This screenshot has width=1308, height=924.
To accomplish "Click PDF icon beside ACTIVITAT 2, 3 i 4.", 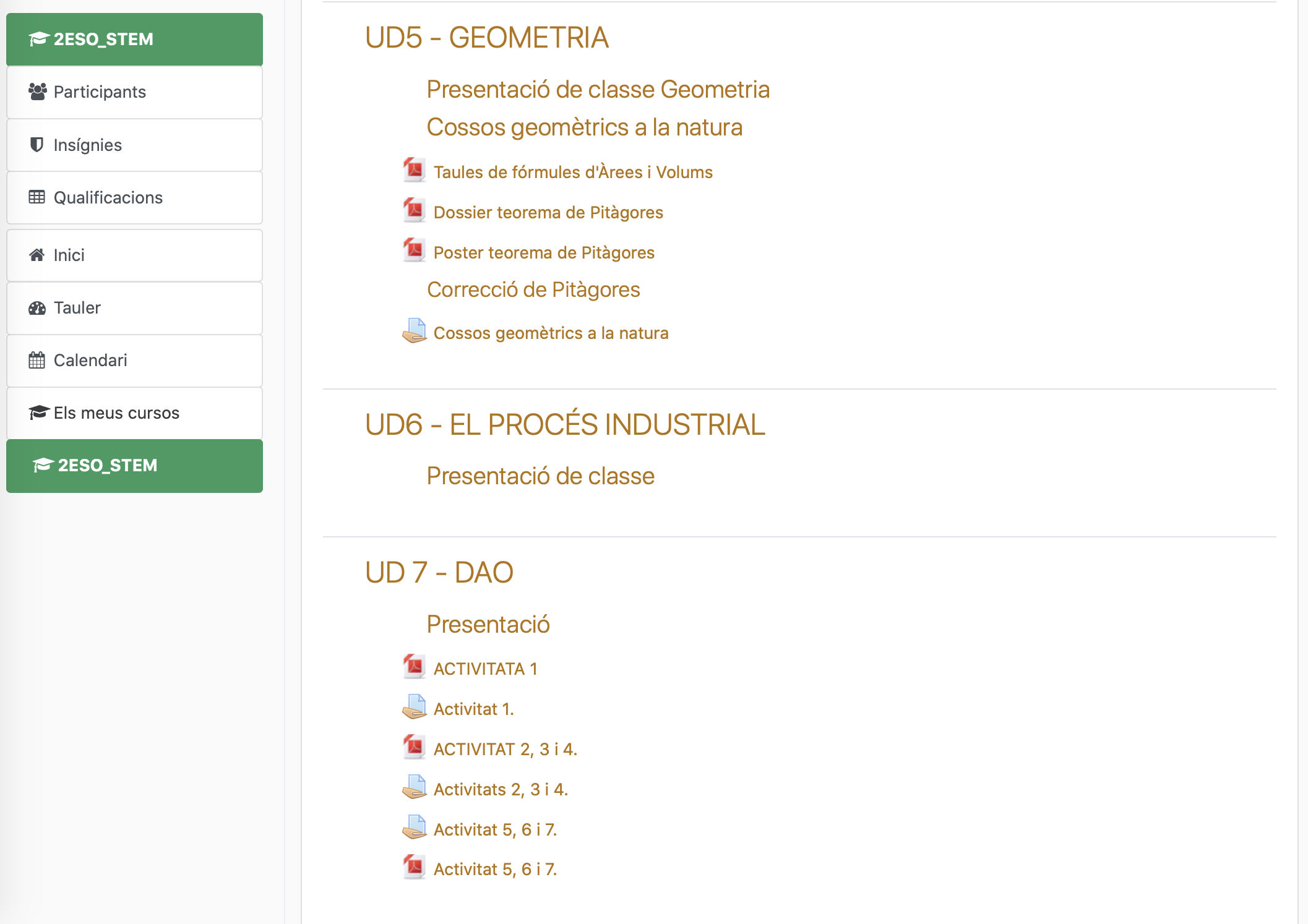I will [414, 747].
